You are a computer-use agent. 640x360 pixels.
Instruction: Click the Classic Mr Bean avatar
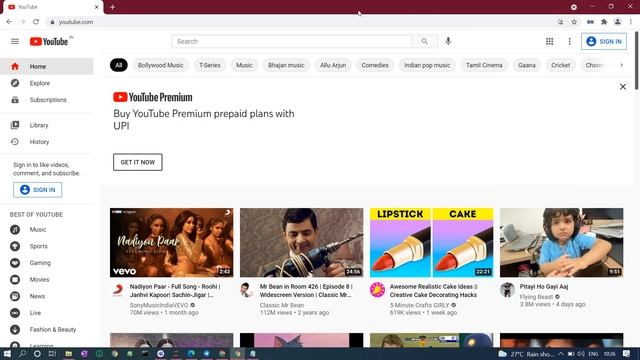[x=247, y=290]
